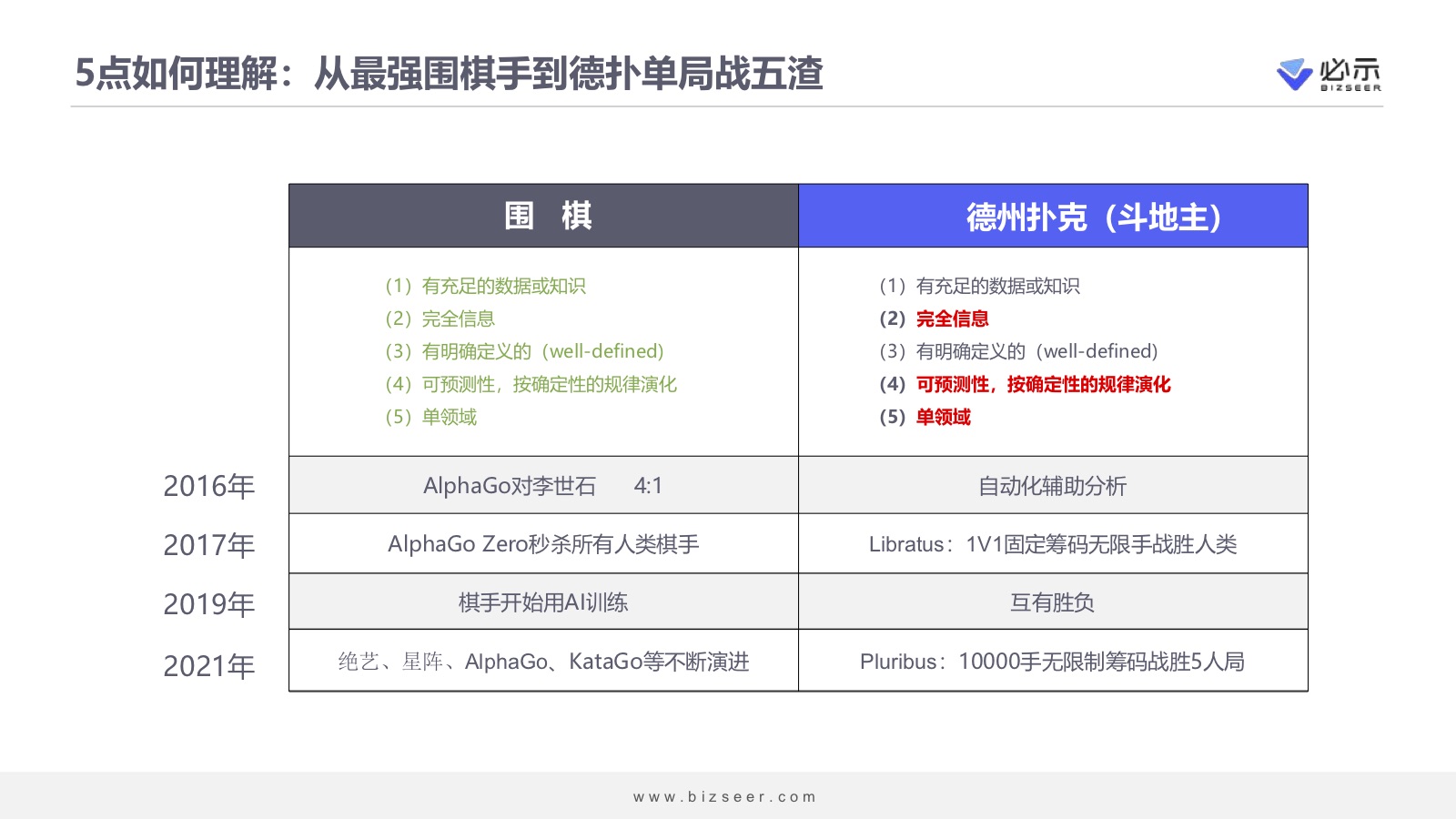
Task: Select the 2021年 row label
Action: [x=209, y=666]
